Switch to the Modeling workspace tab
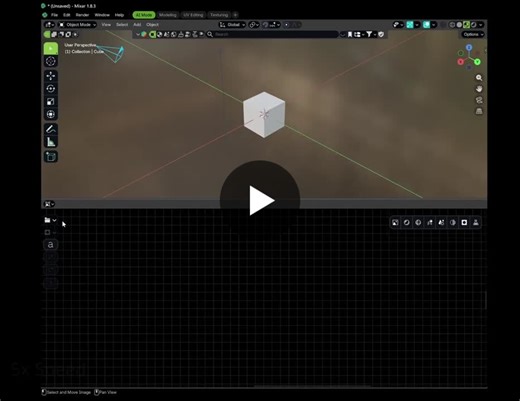Image resolution: width=520 pixels, height=401 pixels. [168, 15]
